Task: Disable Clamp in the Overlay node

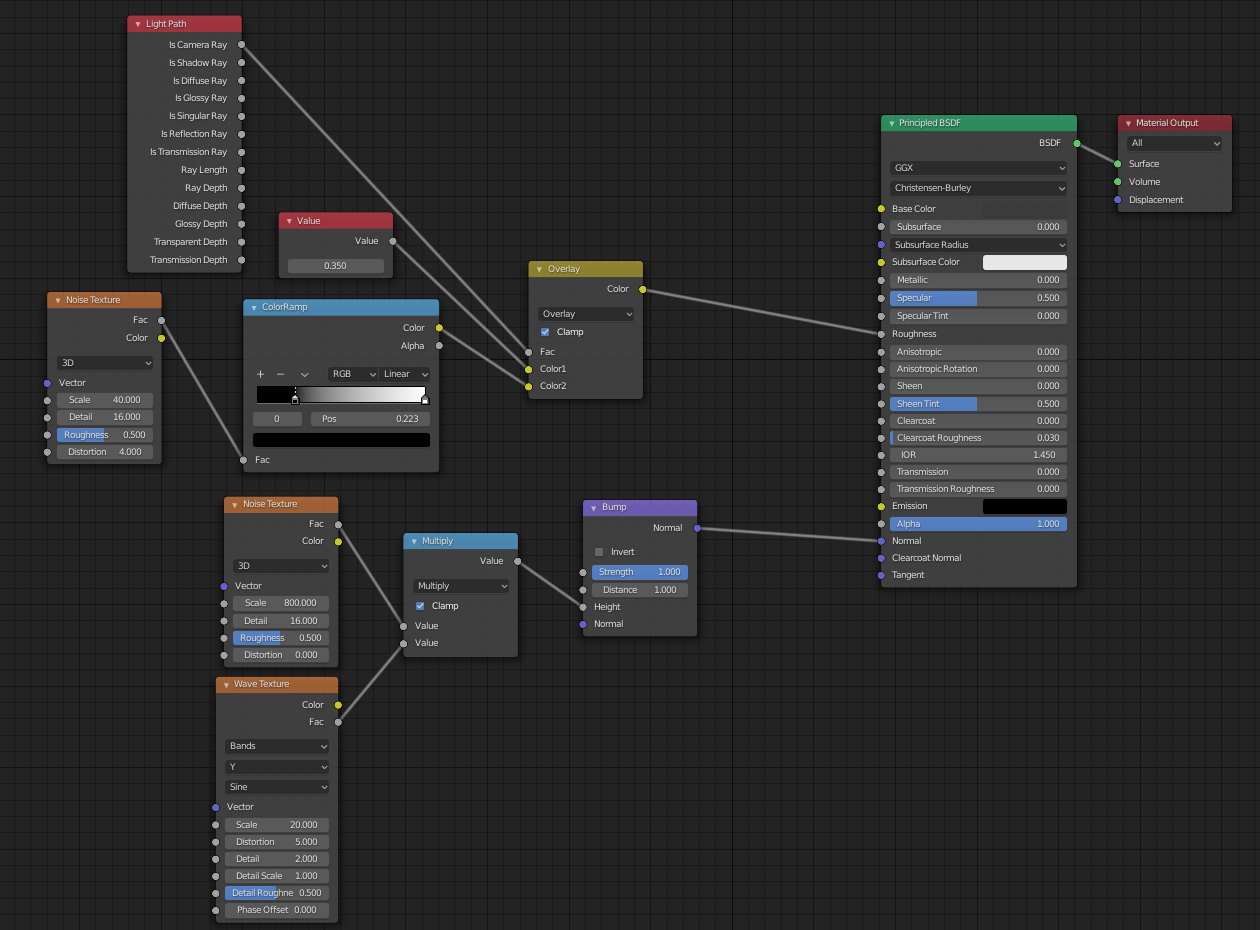Action: [x=545, y=332]
